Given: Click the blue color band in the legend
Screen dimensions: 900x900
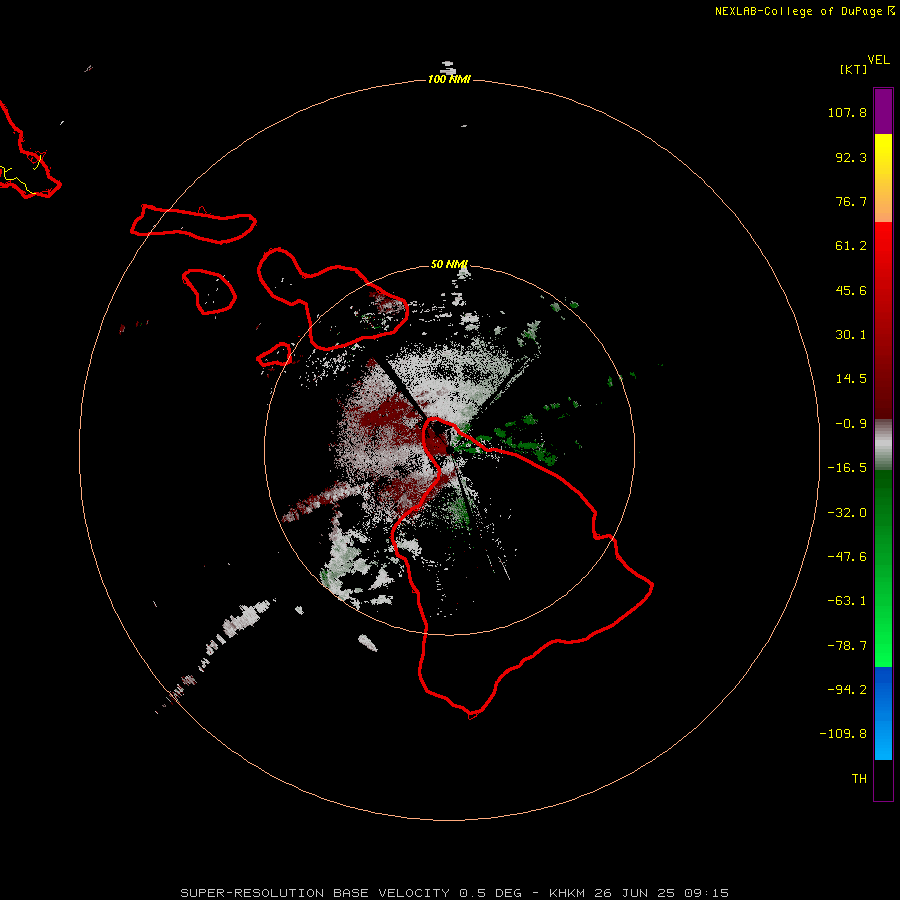Looking at the screenshot, I should pos(883,713).
